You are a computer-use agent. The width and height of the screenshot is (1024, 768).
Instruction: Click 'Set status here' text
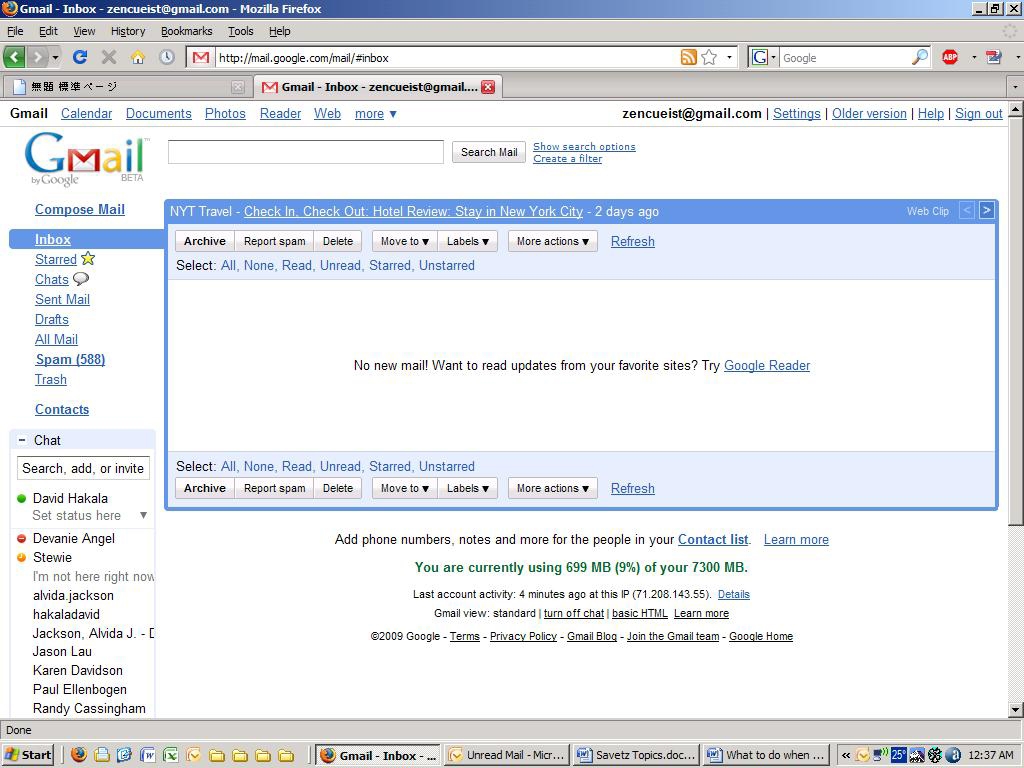tap(76, 515)
